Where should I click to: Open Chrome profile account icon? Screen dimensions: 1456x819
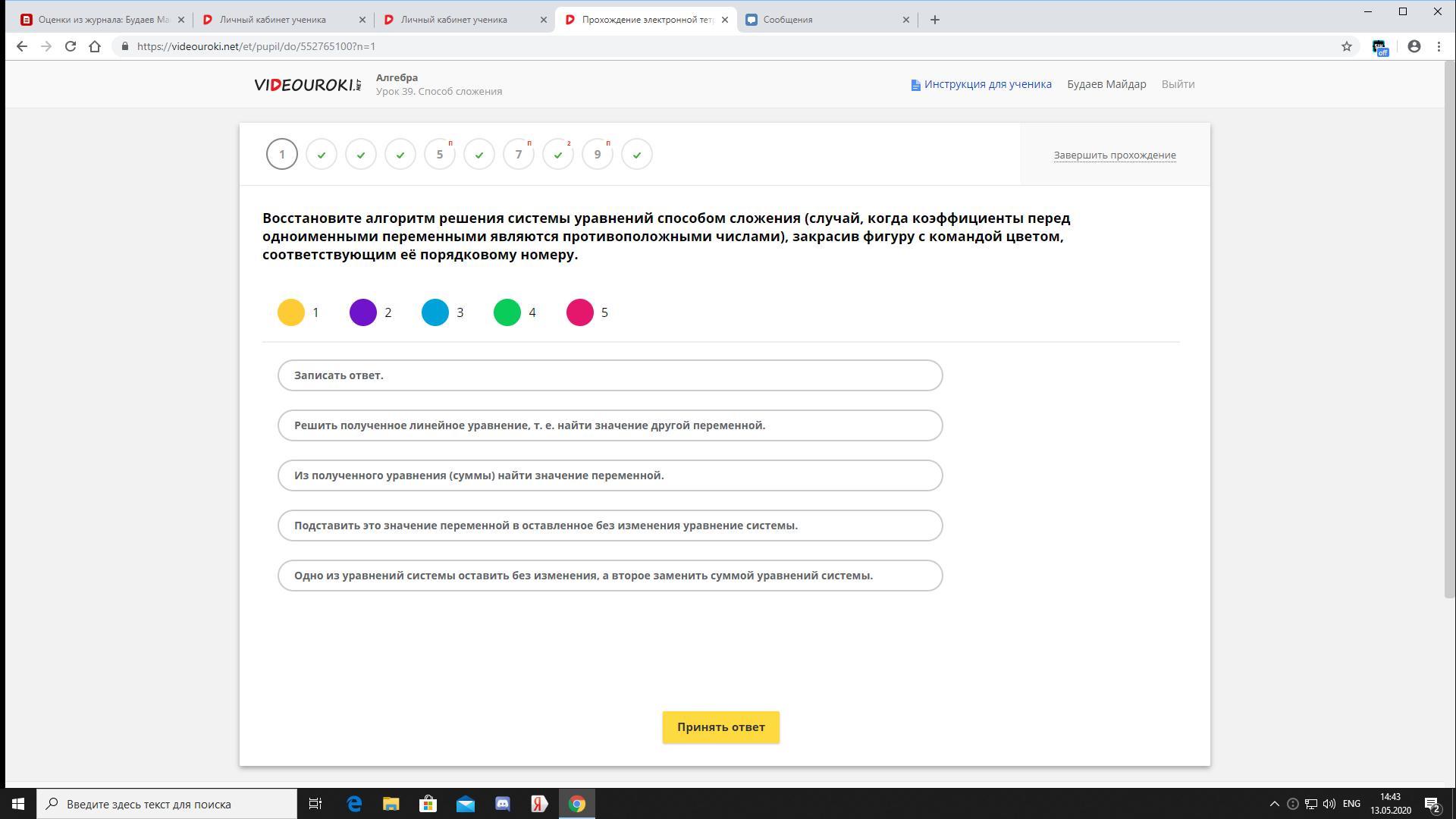pyautogui.click(x=1414, y=46)
